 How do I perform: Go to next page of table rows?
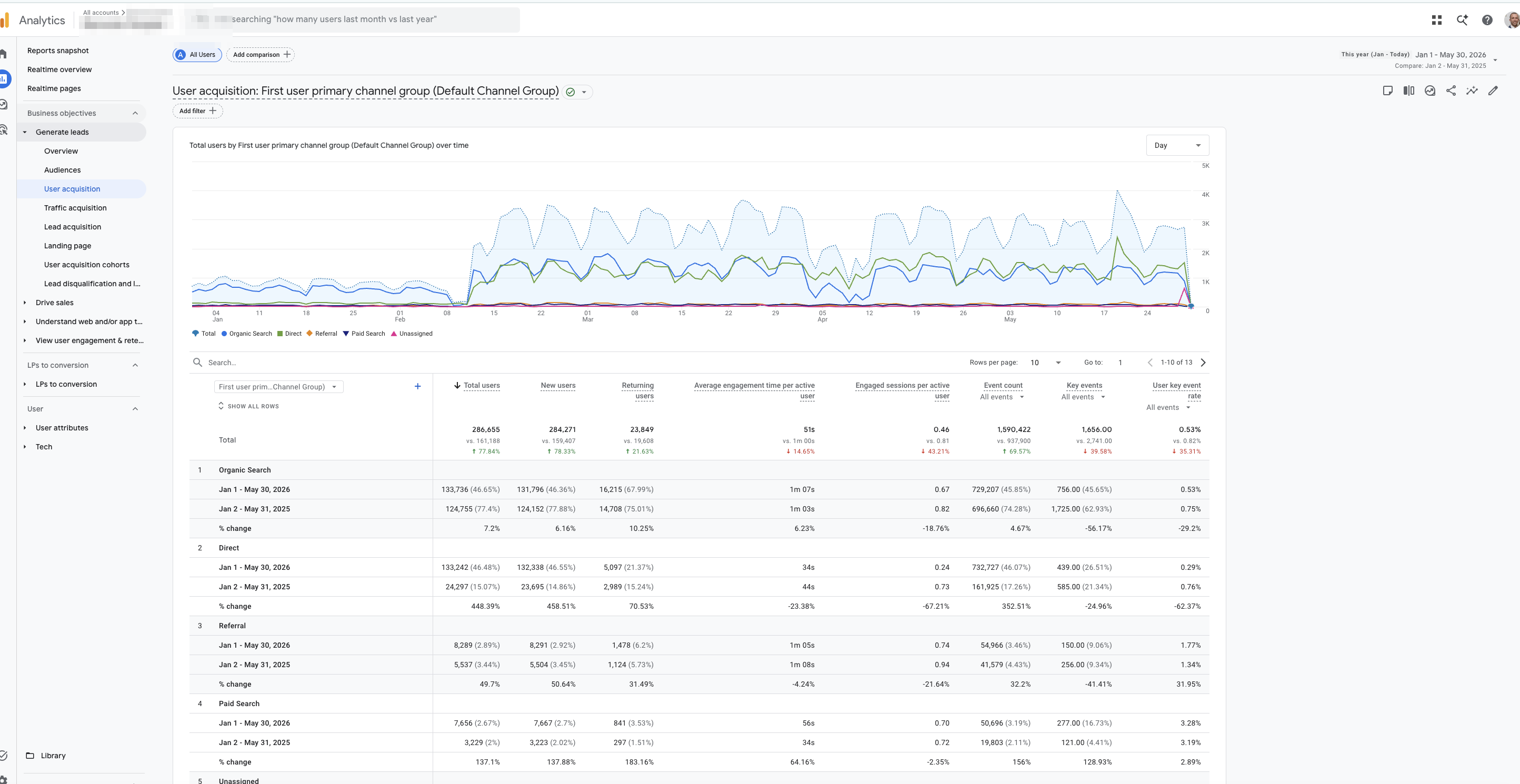(x=1203, y=363)
